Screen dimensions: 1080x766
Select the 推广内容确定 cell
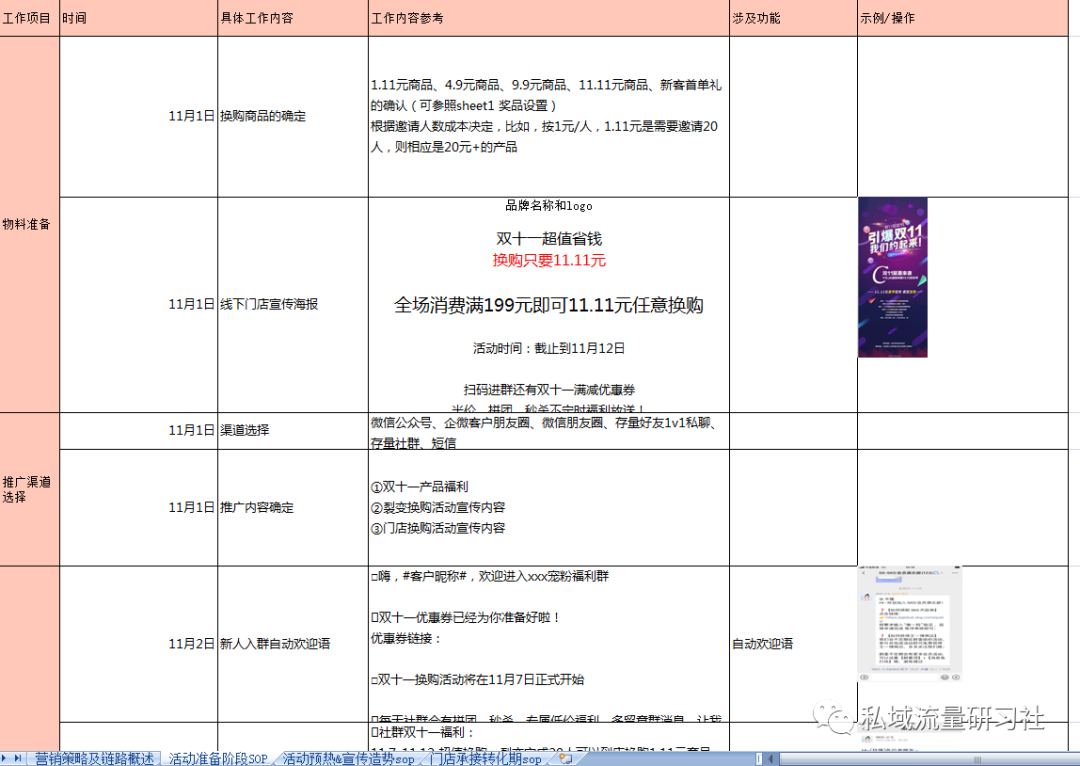pos(293,508)
